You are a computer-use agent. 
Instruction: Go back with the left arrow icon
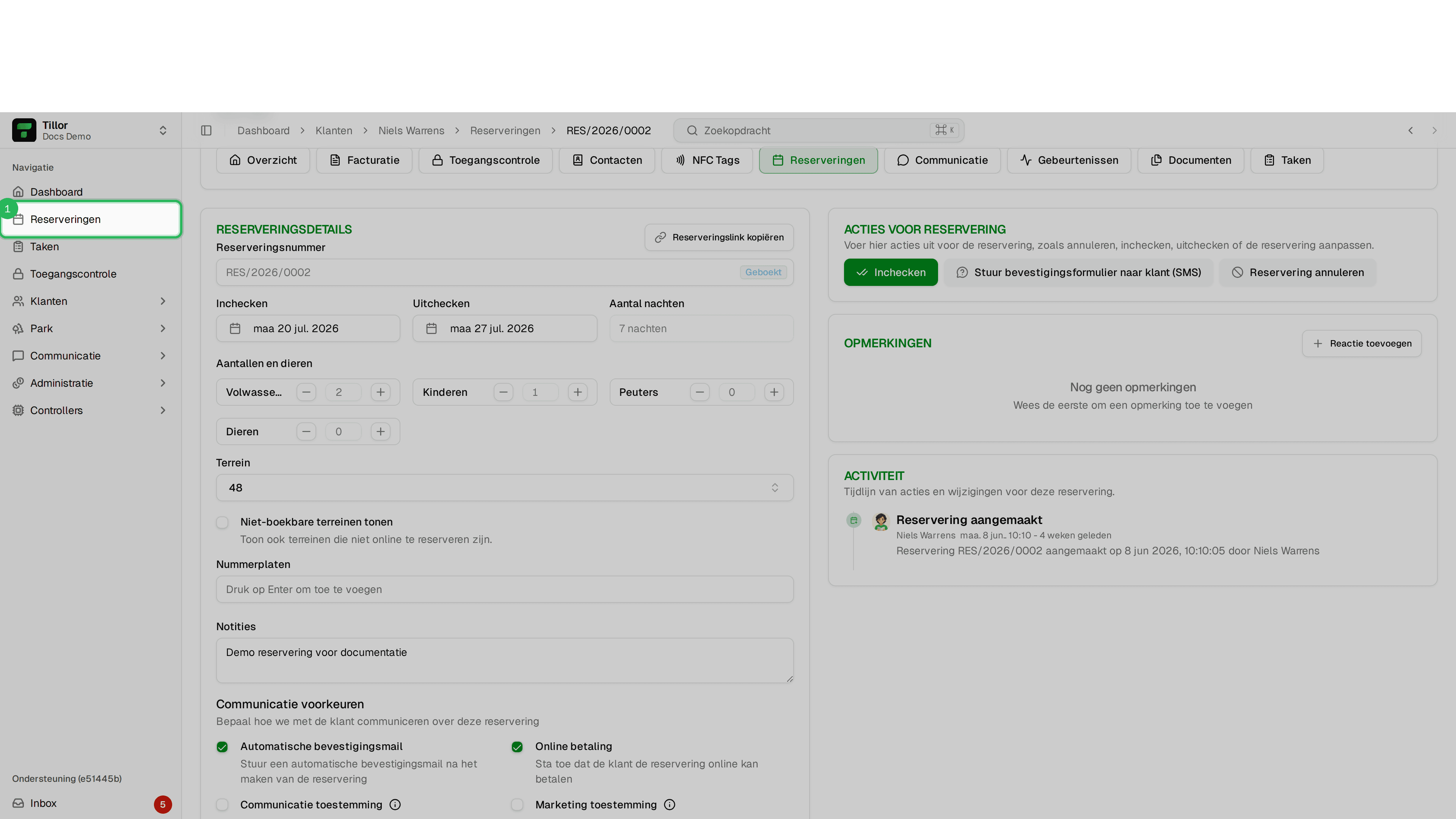coord(1410,130)
